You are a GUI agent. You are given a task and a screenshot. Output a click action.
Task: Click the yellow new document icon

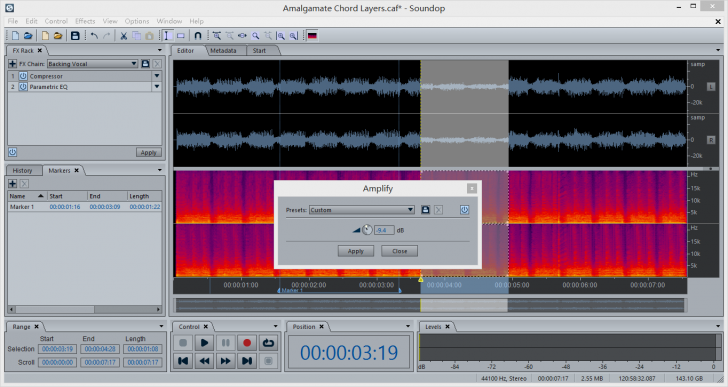click(x=45, y=36)
